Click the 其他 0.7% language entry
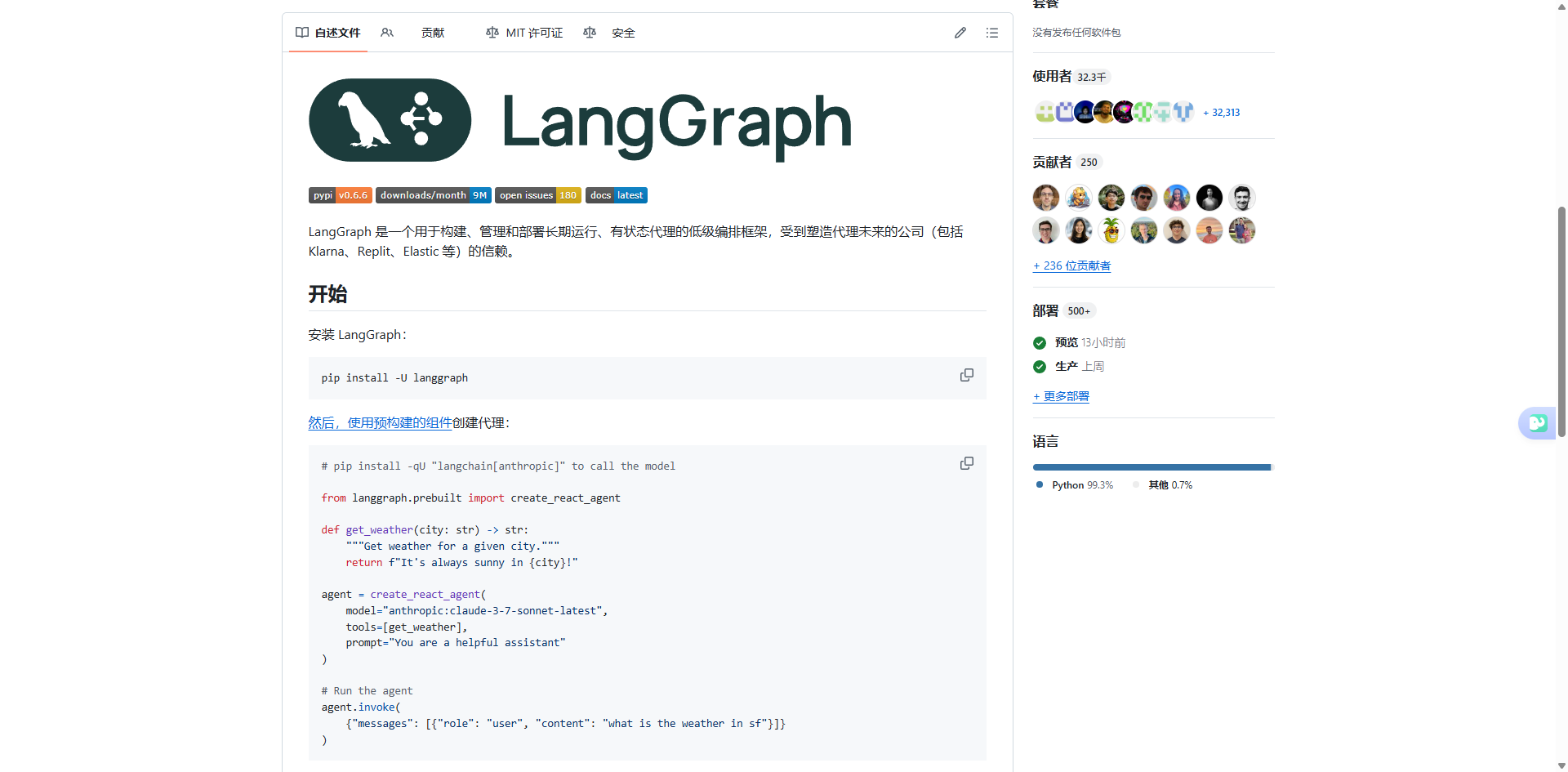The image size is (1568, 772). pyautogui.click(x=1163, y=485)
